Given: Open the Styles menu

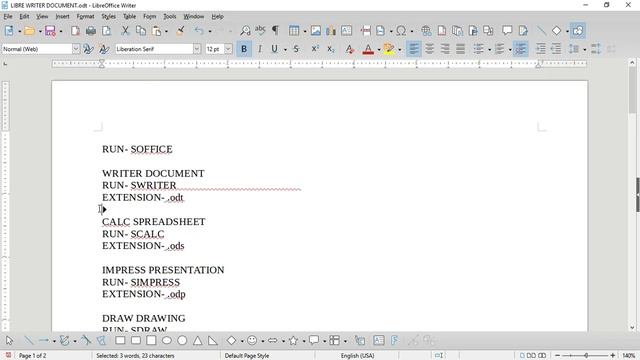Looking at the screenshot, I should point(108,17).
